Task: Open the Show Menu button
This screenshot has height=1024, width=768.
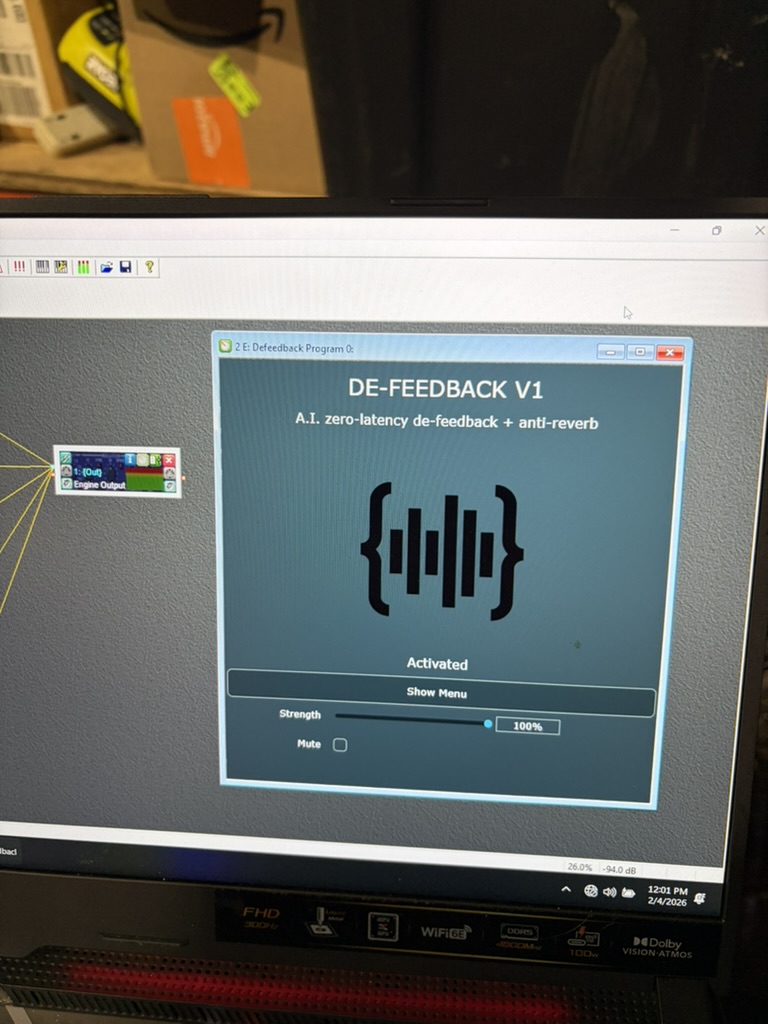Action: tap(441, 692)
